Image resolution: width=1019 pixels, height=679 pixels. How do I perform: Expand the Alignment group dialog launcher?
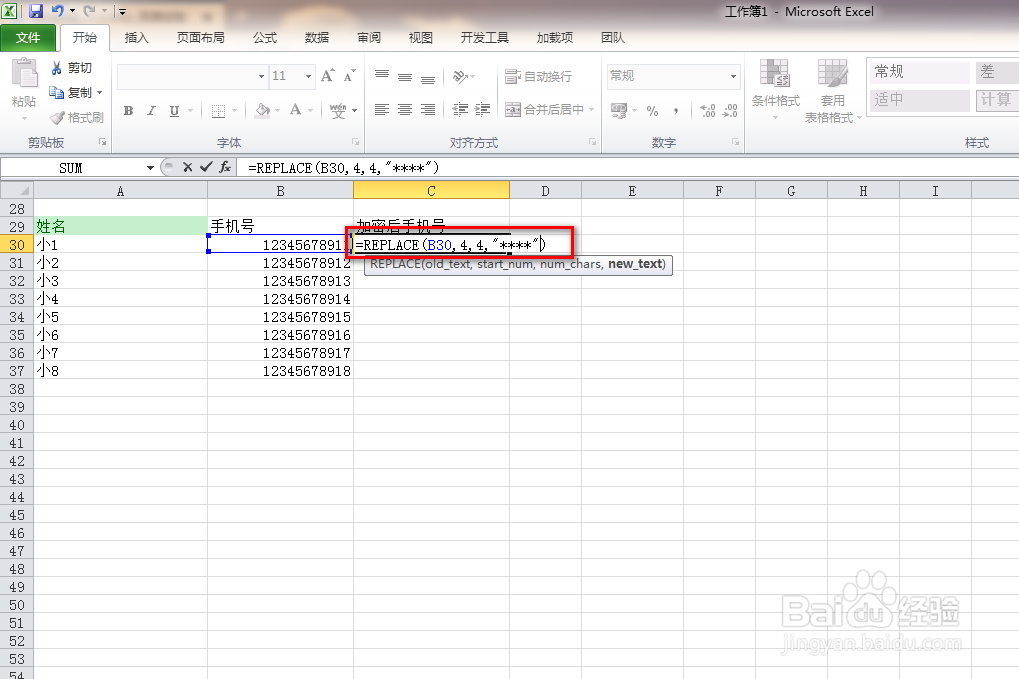tap(592, 142)
